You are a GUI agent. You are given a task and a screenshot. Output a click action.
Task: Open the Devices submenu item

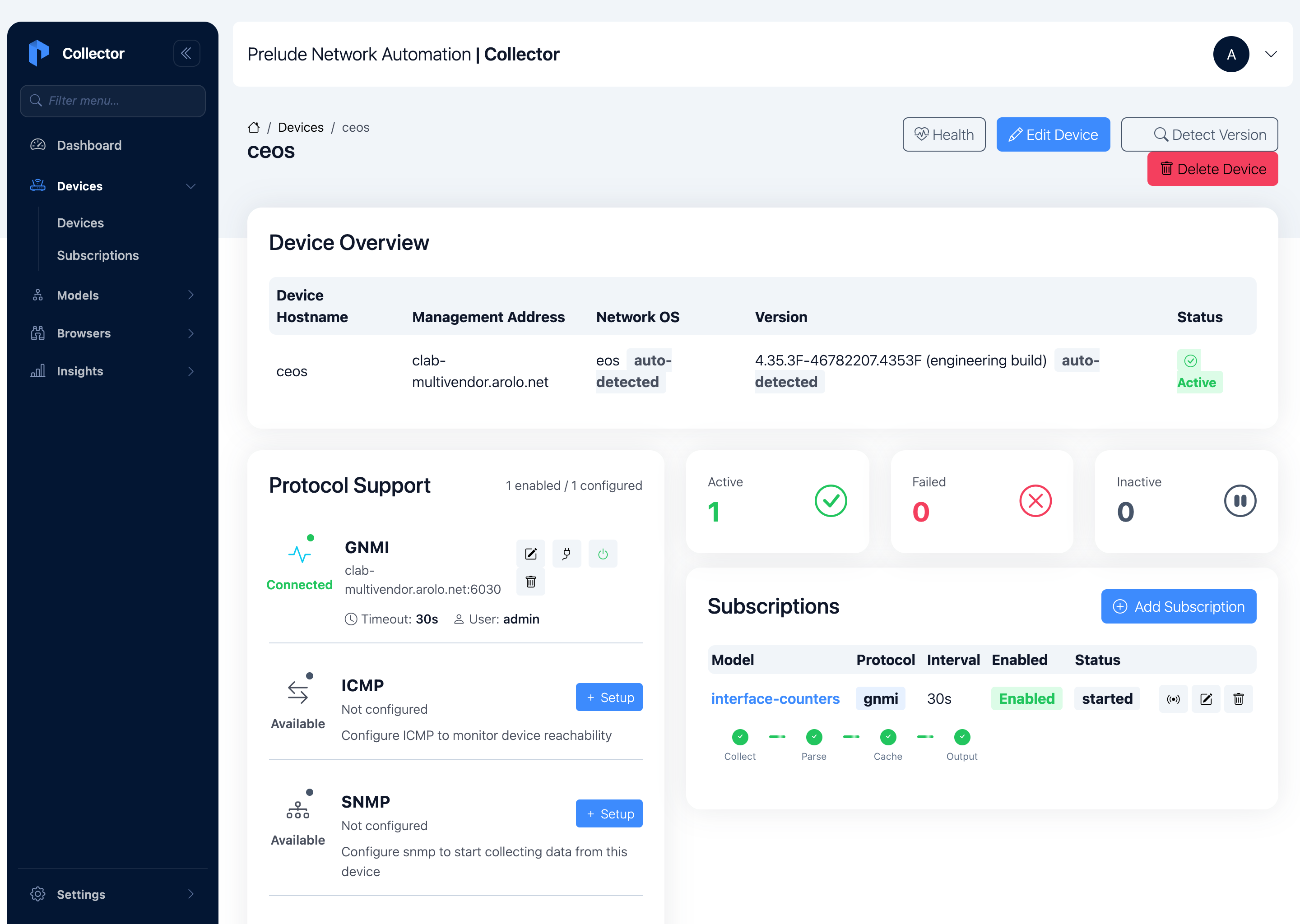click(x=80, y=223)
